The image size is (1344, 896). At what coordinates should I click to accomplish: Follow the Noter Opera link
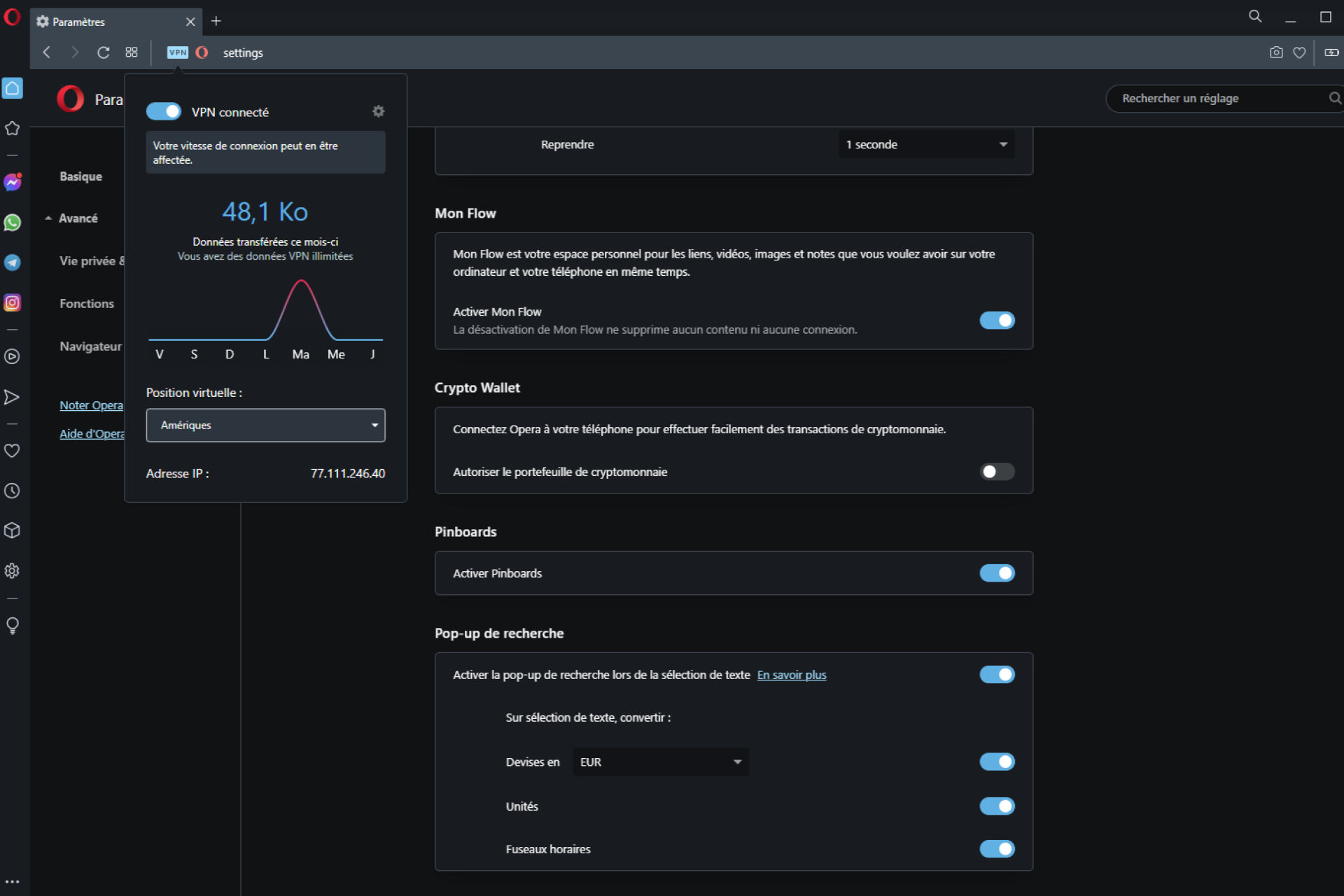(x=91, y=405)
